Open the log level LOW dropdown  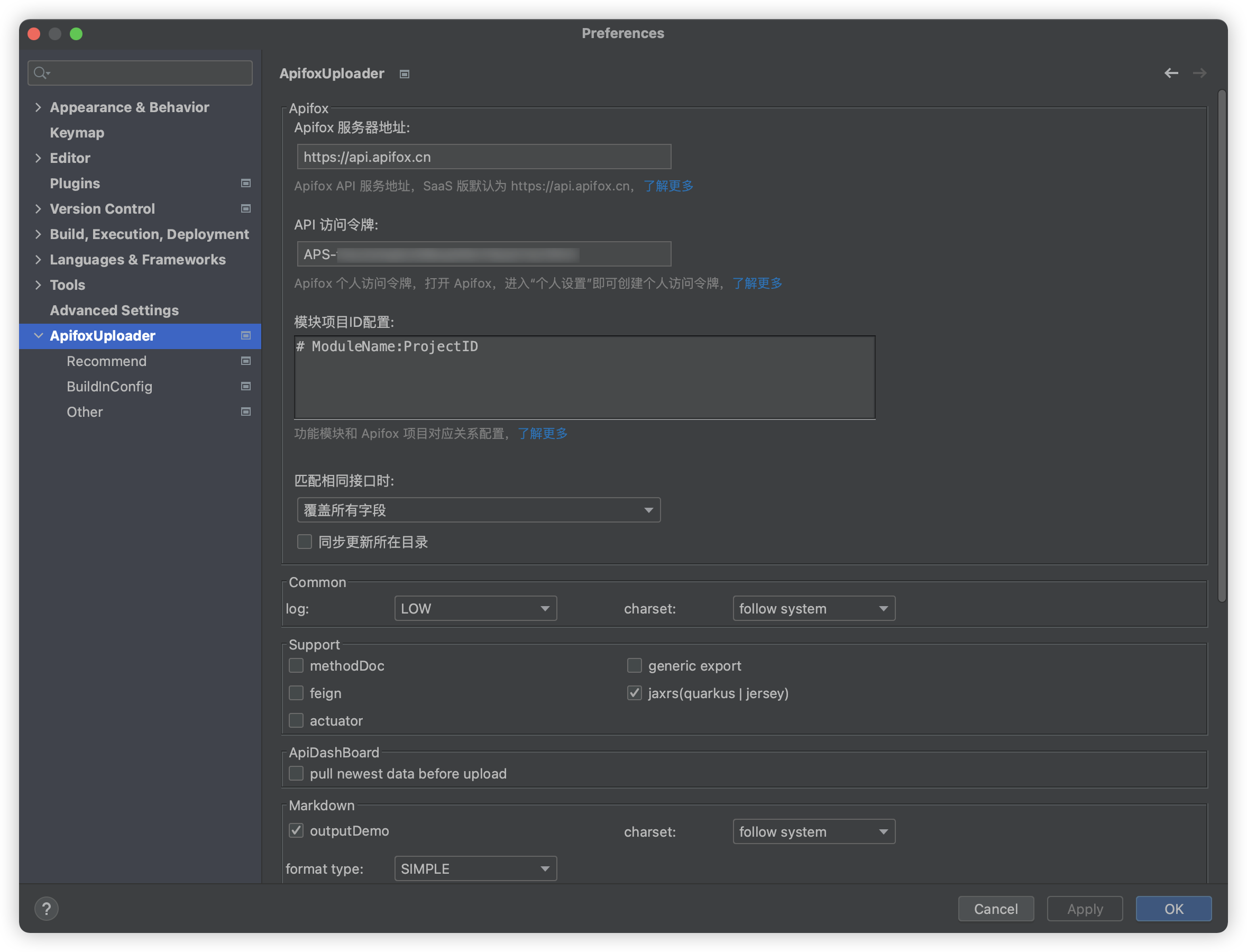click(475, 608)
